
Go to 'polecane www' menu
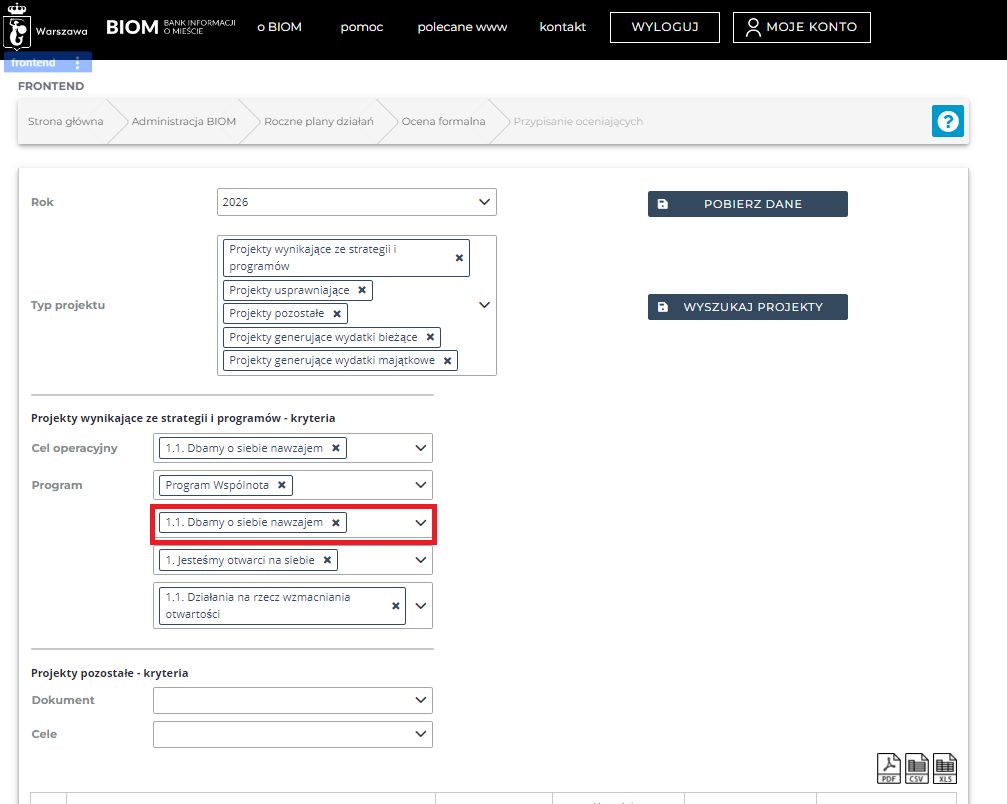(x=461, y=27)
